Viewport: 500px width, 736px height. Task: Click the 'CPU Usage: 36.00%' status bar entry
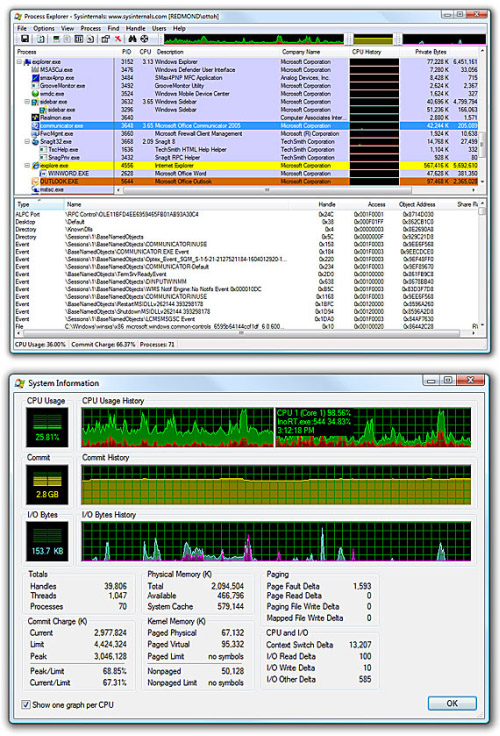(x=40, y=345)
